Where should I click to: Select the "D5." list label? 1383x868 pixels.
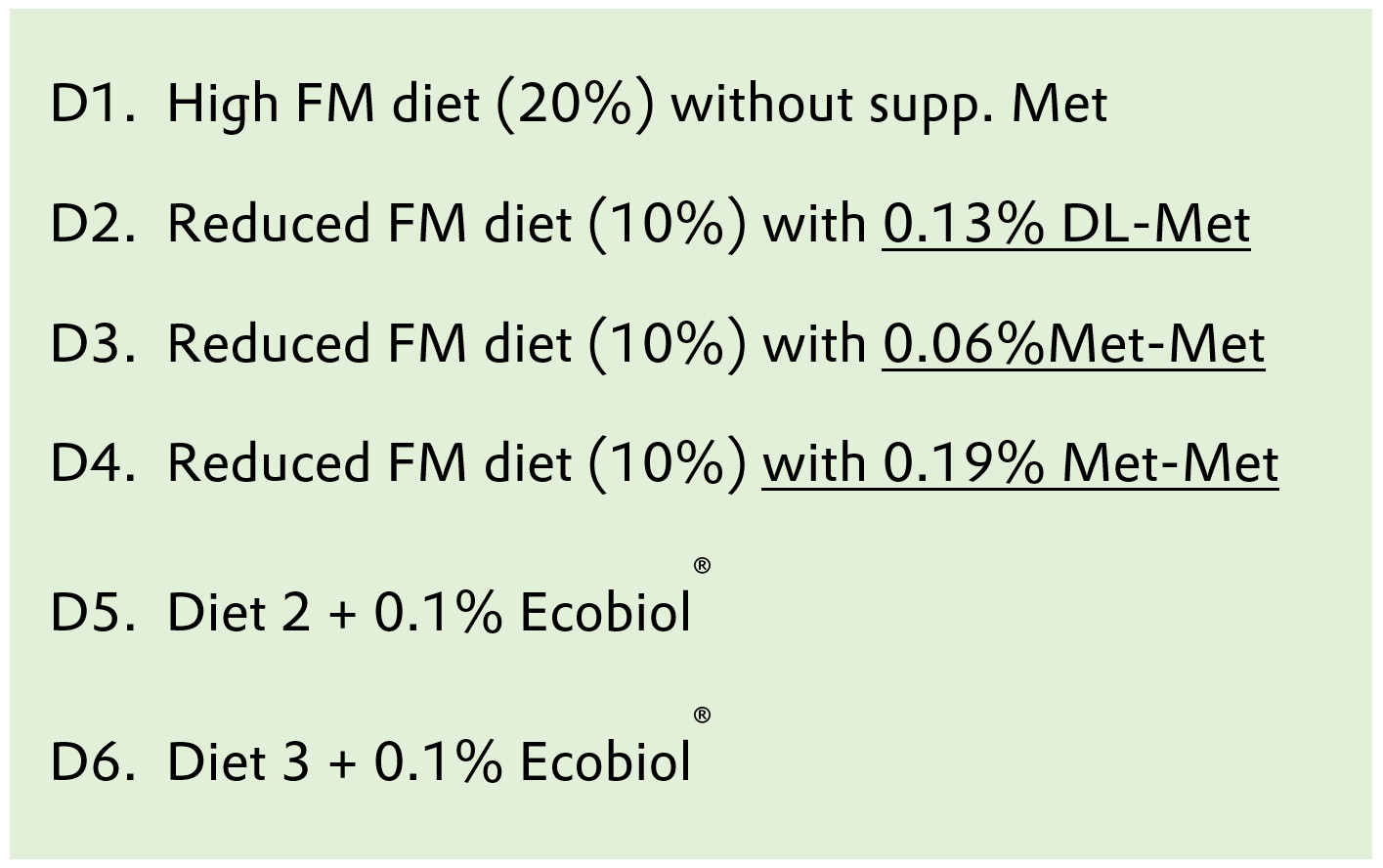pos(92,614)
